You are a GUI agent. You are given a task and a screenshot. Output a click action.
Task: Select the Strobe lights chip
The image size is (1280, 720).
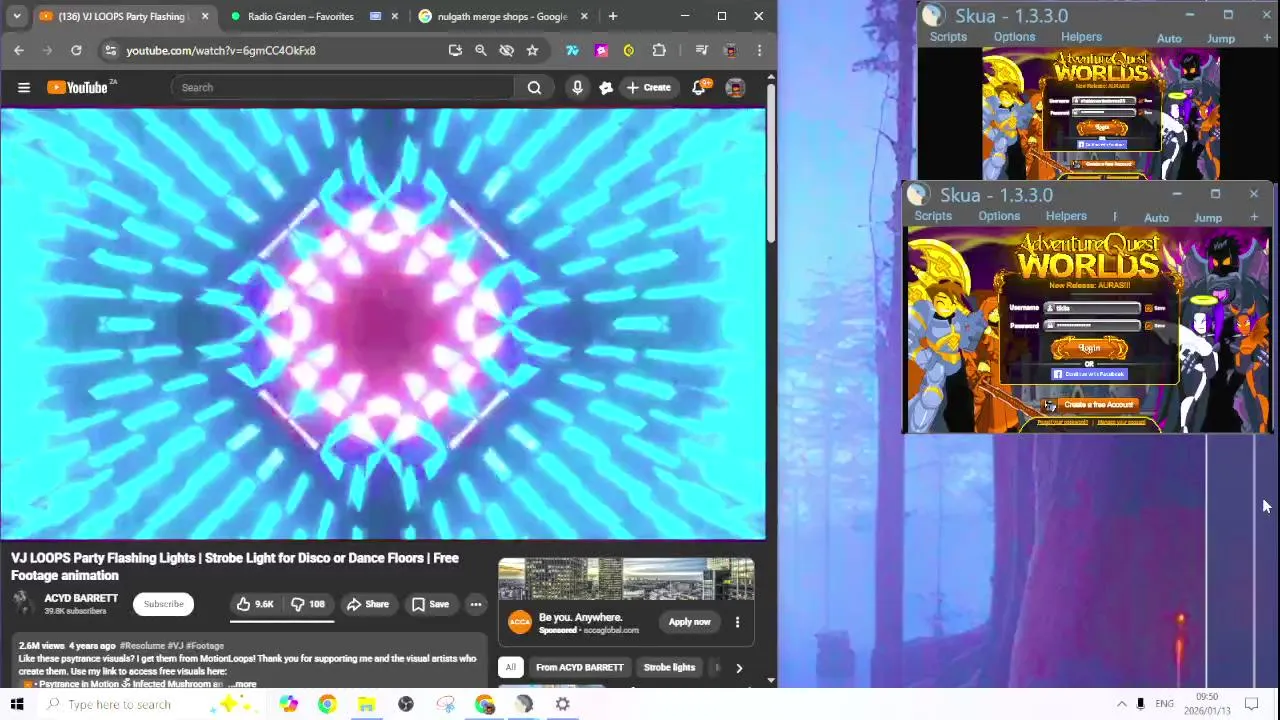(x=669, y=667)
